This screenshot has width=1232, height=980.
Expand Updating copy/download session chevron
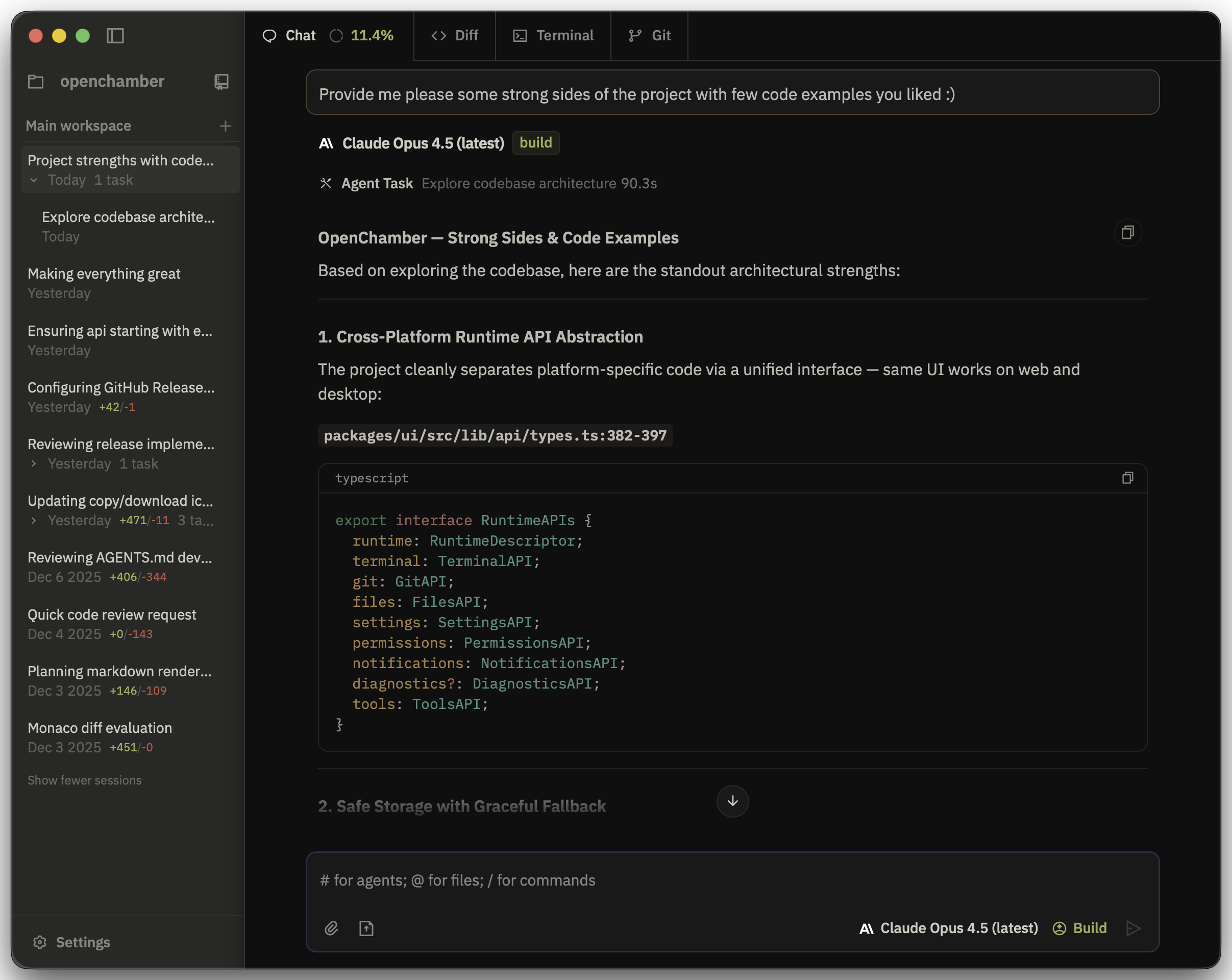pos(34,520)
